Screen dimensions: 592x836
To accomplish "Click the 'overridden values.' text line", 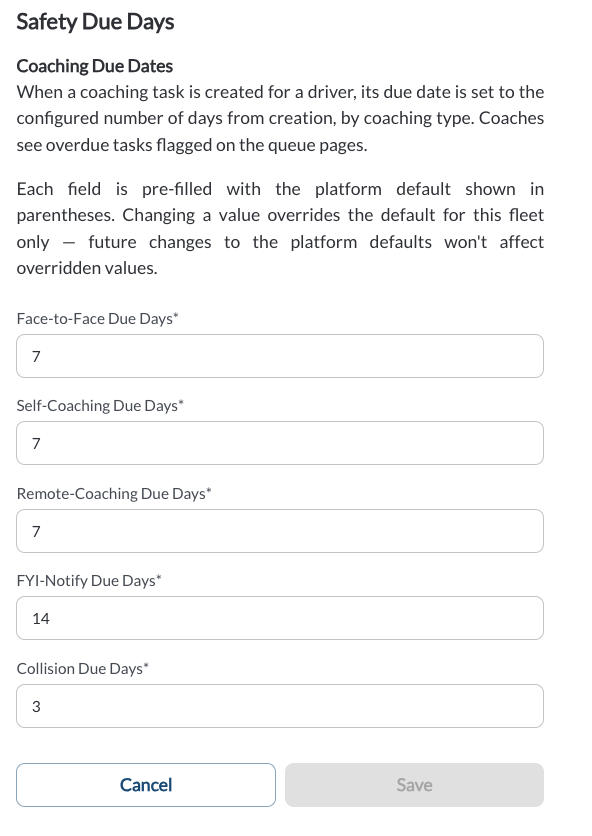I will tap(87, 268).
